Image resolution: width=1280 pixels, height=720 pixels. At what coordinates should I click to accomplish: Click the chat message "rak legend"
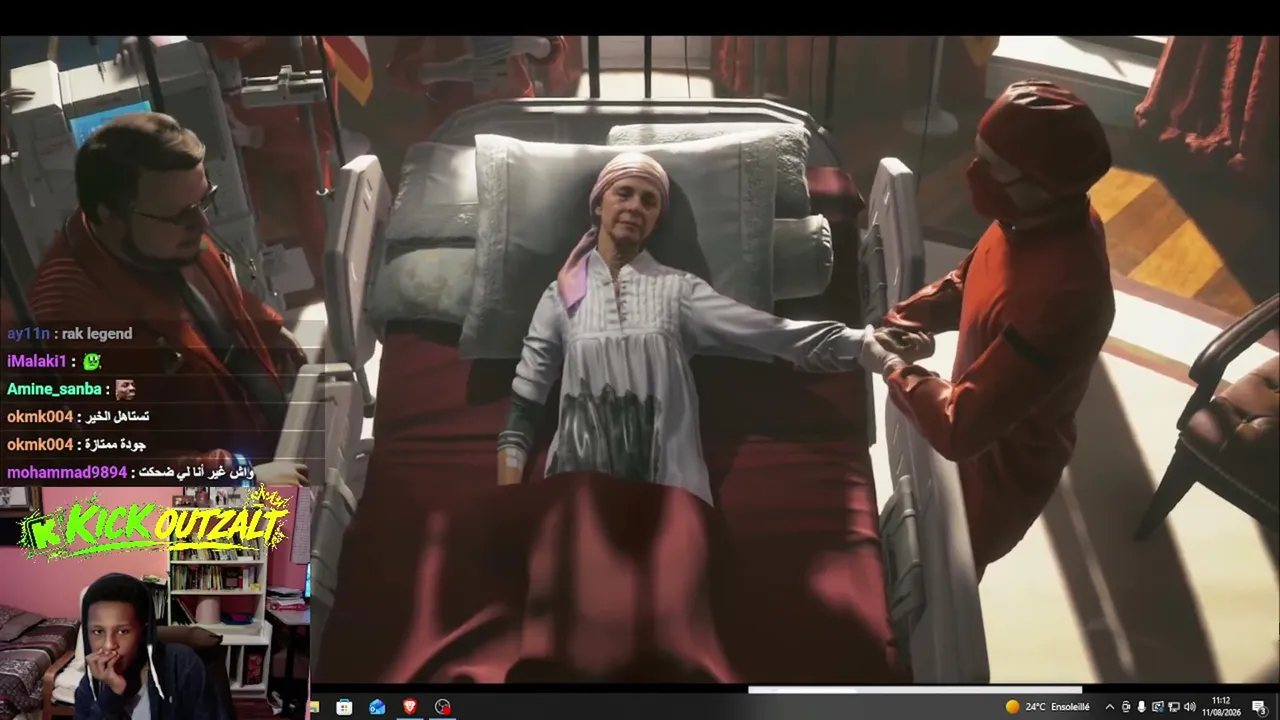point(97,334)
